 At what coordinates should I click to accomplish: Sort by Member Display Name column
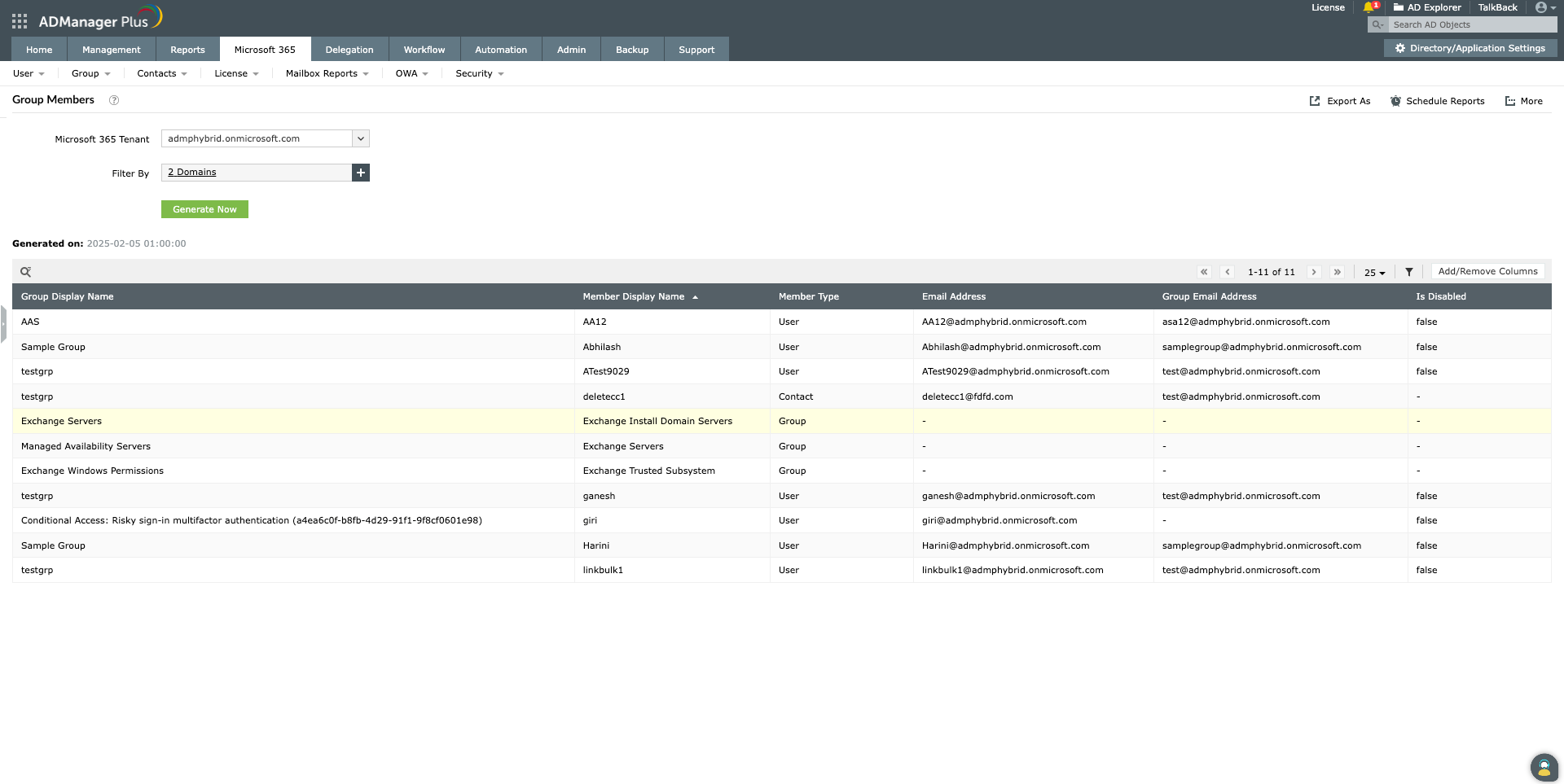[x=634, y=296]
